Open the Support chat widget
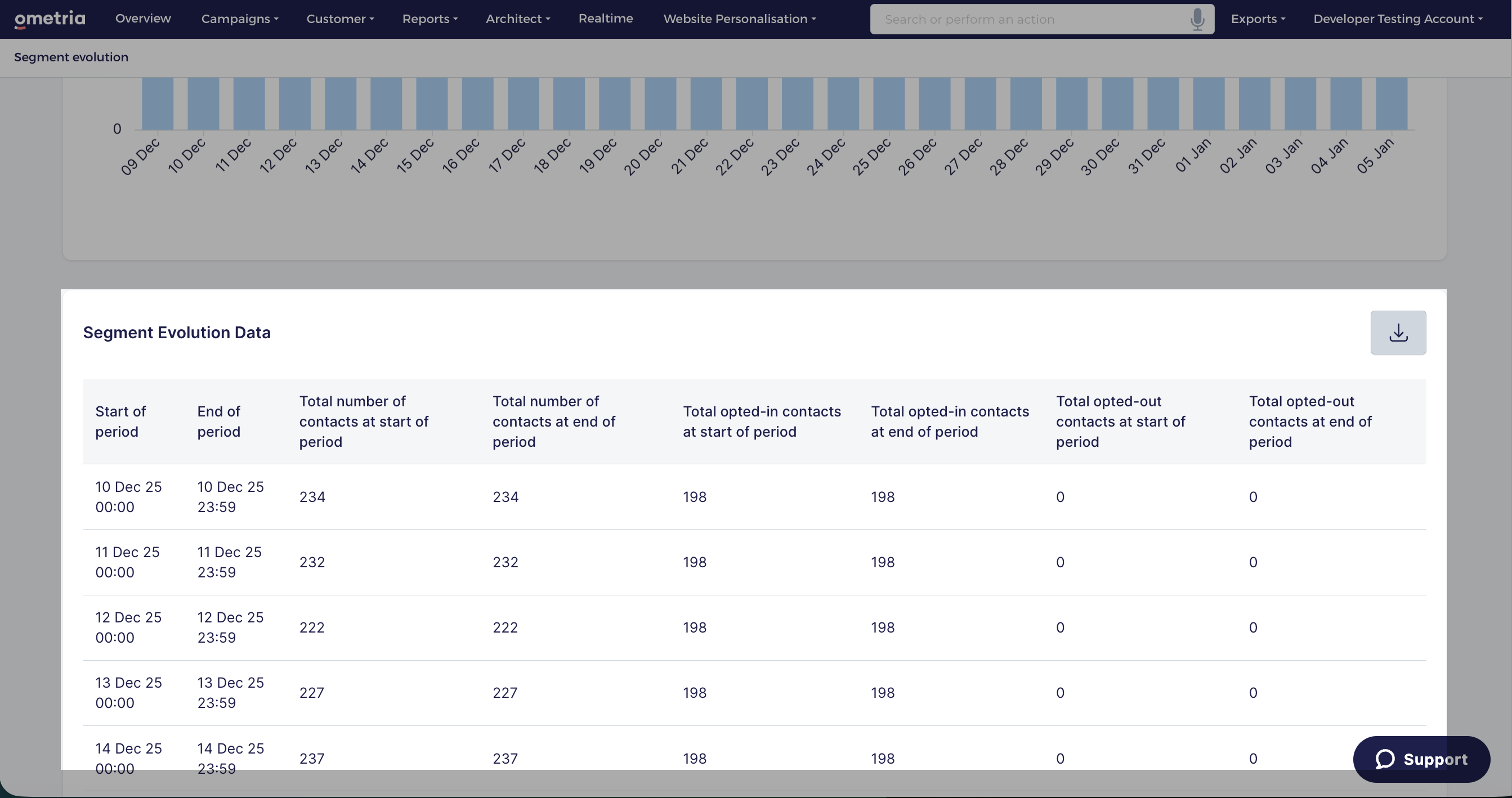1512x798 pixels. click(x=1421, y=759)
